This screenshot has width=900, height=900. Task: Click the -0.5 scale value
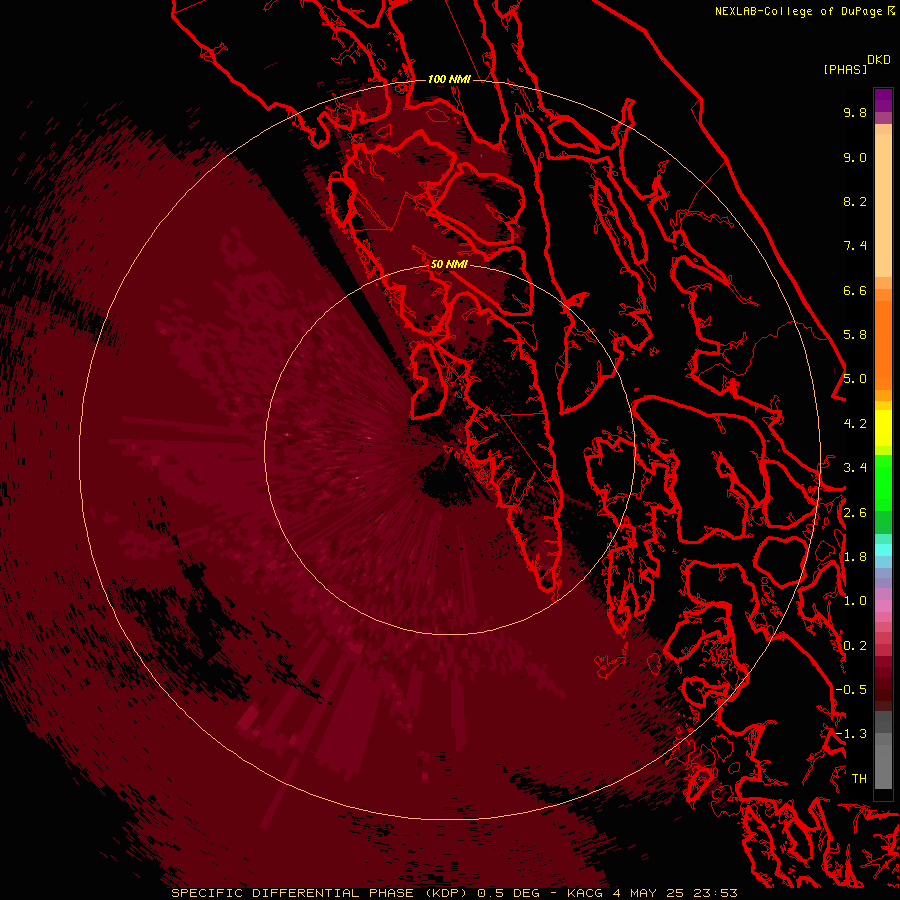[851, 690]
